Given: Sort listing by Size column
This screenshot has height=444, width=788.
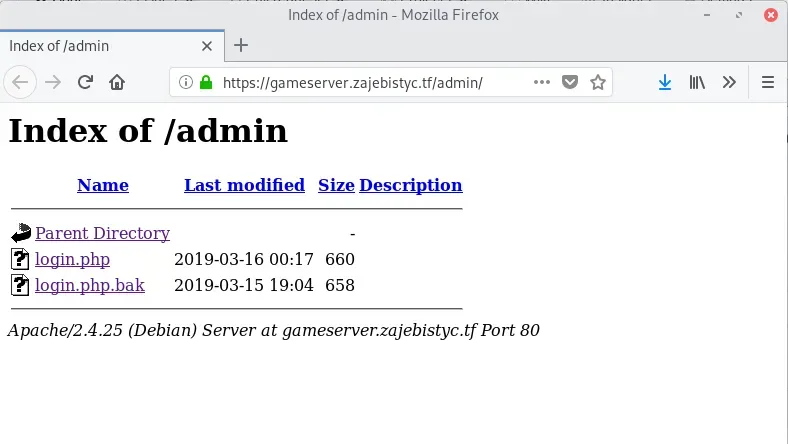Looking at the screenshot, I should pyautogui.click(x=336, y=185).
